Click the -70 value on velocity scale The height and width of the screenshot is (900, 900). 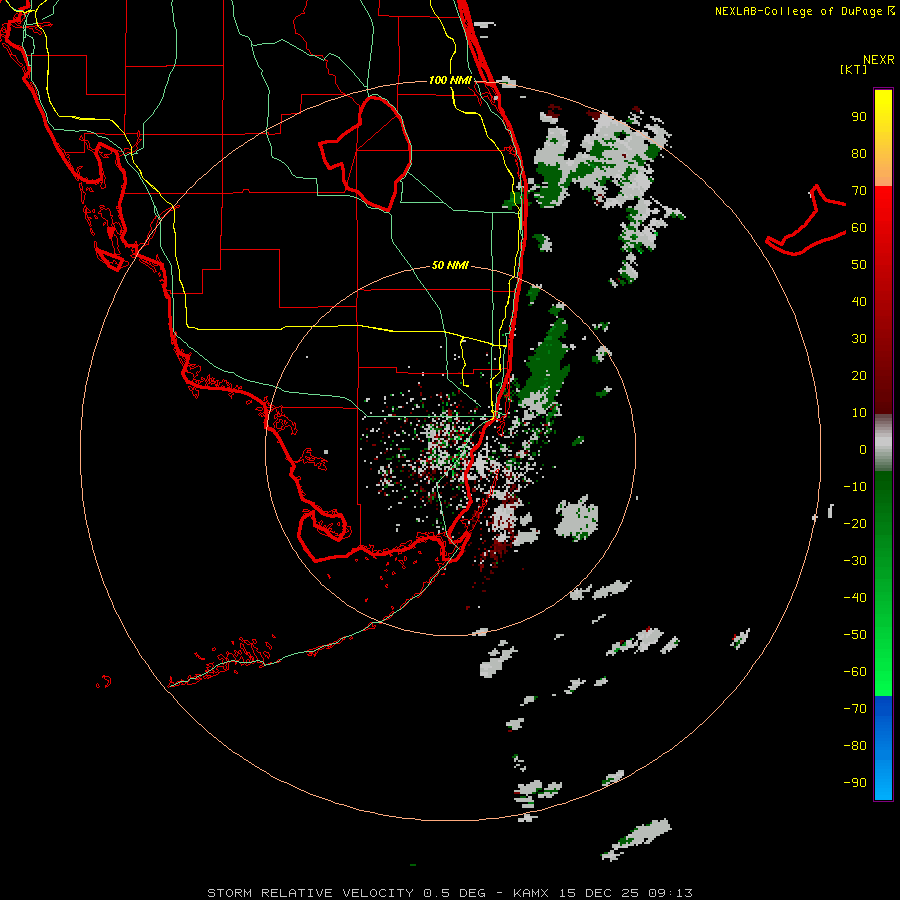(x=855, y=708)
